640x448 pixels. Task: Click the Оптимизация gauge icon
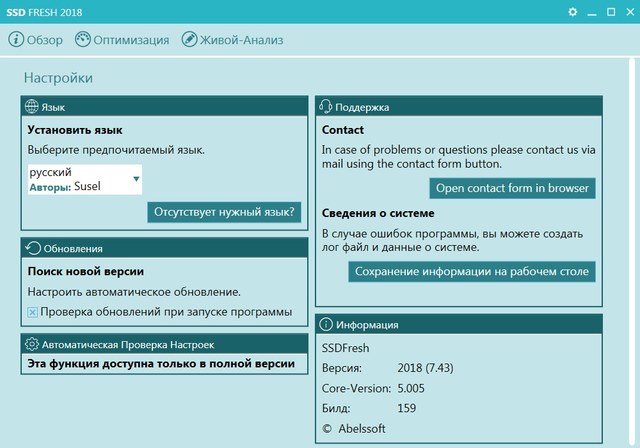tap(83, 40)
